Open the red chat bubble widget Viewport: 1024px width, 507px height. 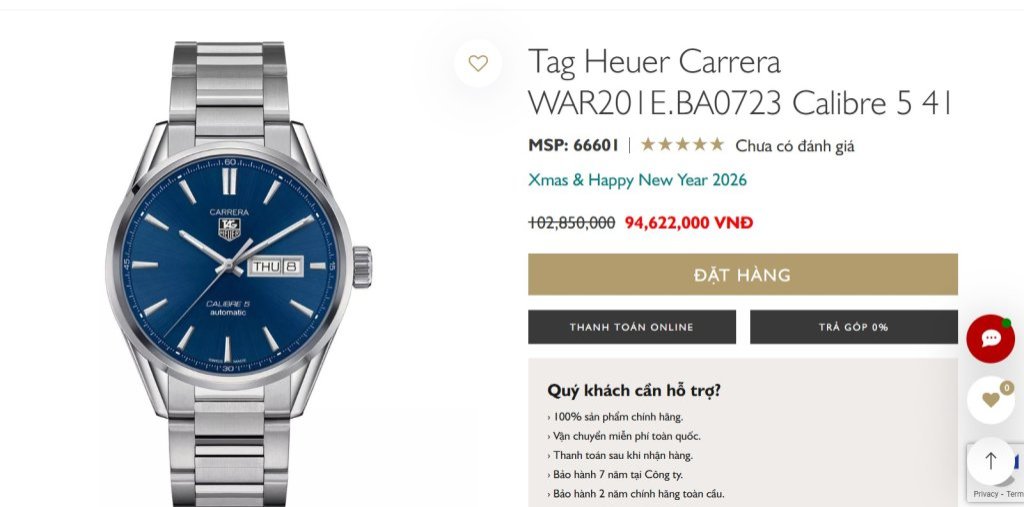[x=991, y=338]
